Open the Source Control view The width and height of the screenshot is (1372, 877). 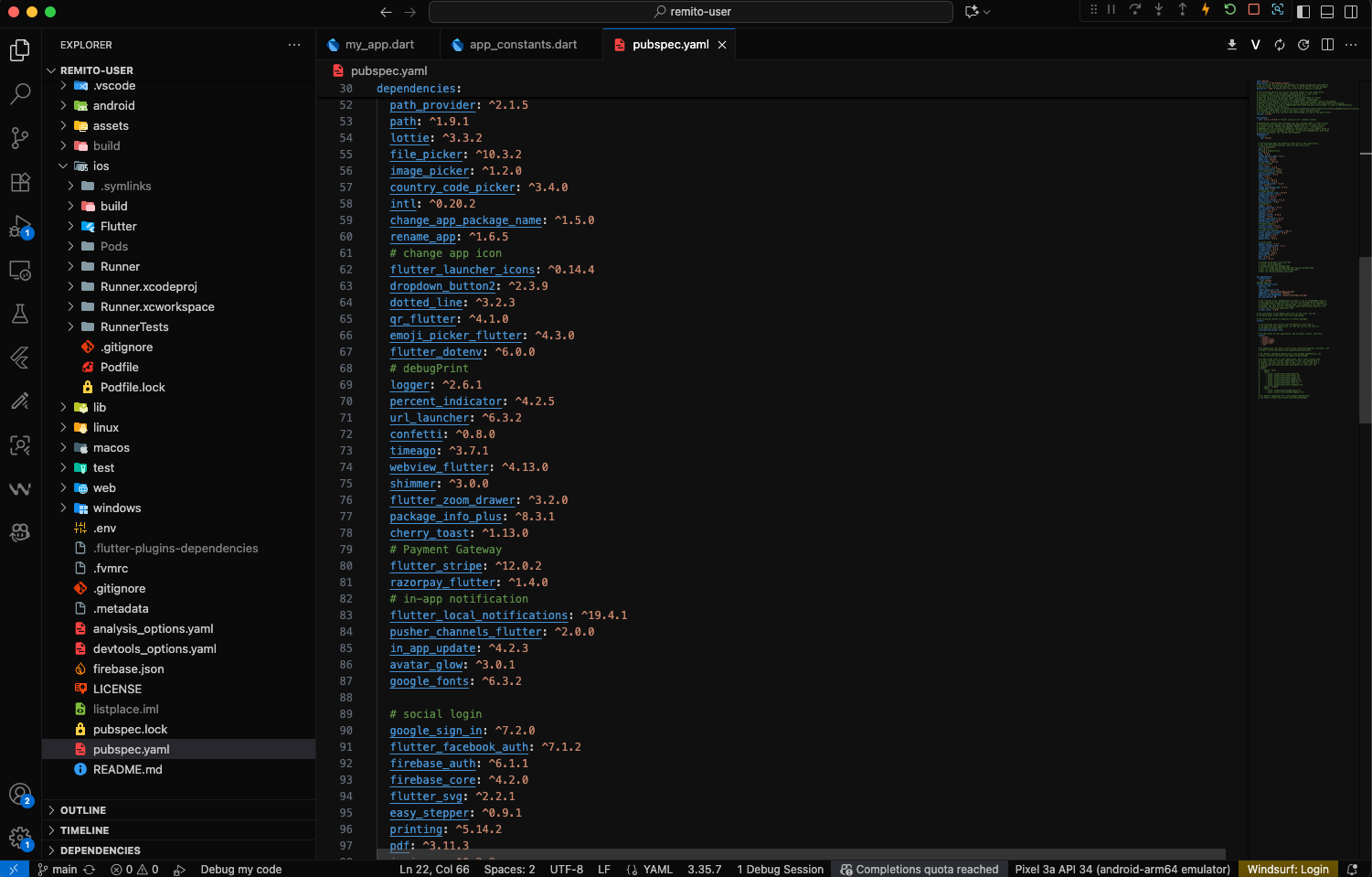[x=19, y=137]
